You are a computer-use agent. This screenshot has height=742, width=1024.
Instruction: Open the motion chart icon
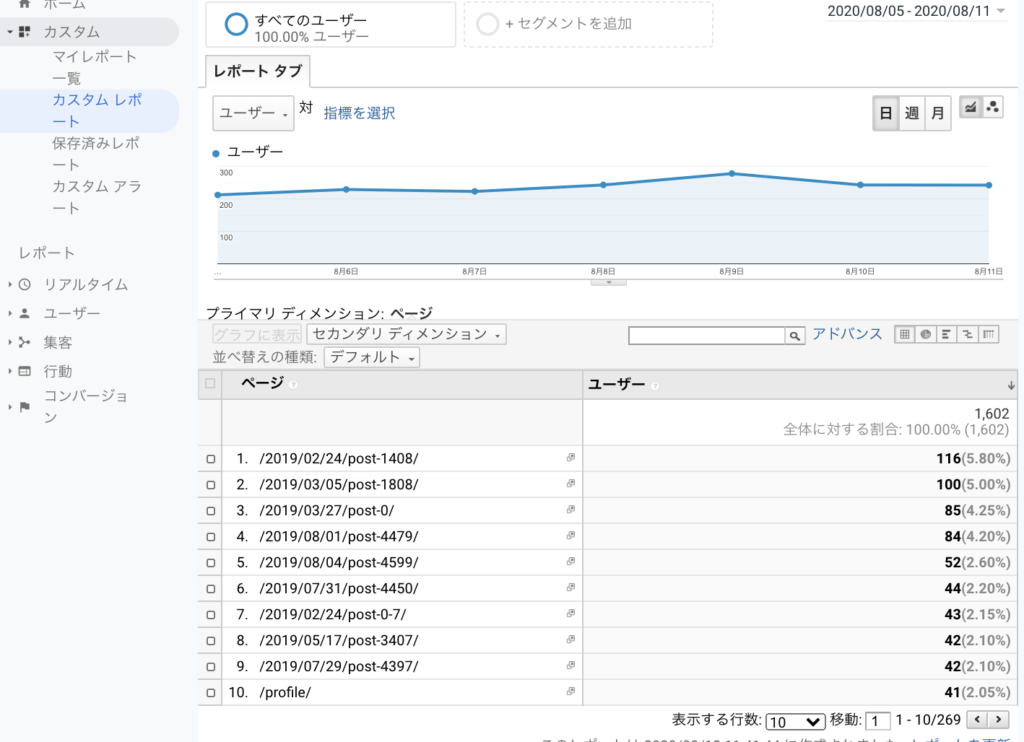[993, 108]
